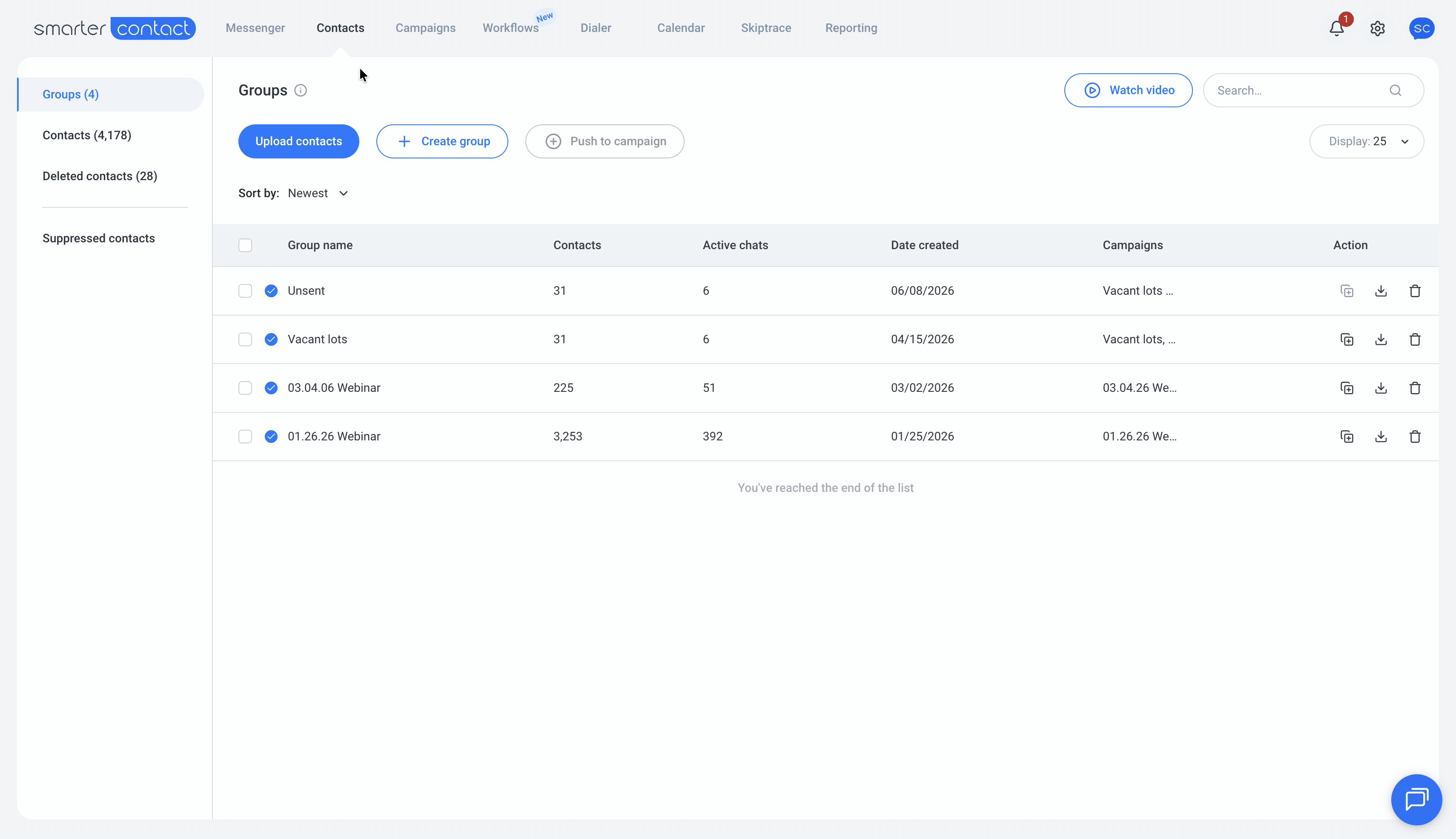This screenshot has width=1456, height=839.
Task: Check the Vacant lots group checkbox
Action: coord(245,339)
